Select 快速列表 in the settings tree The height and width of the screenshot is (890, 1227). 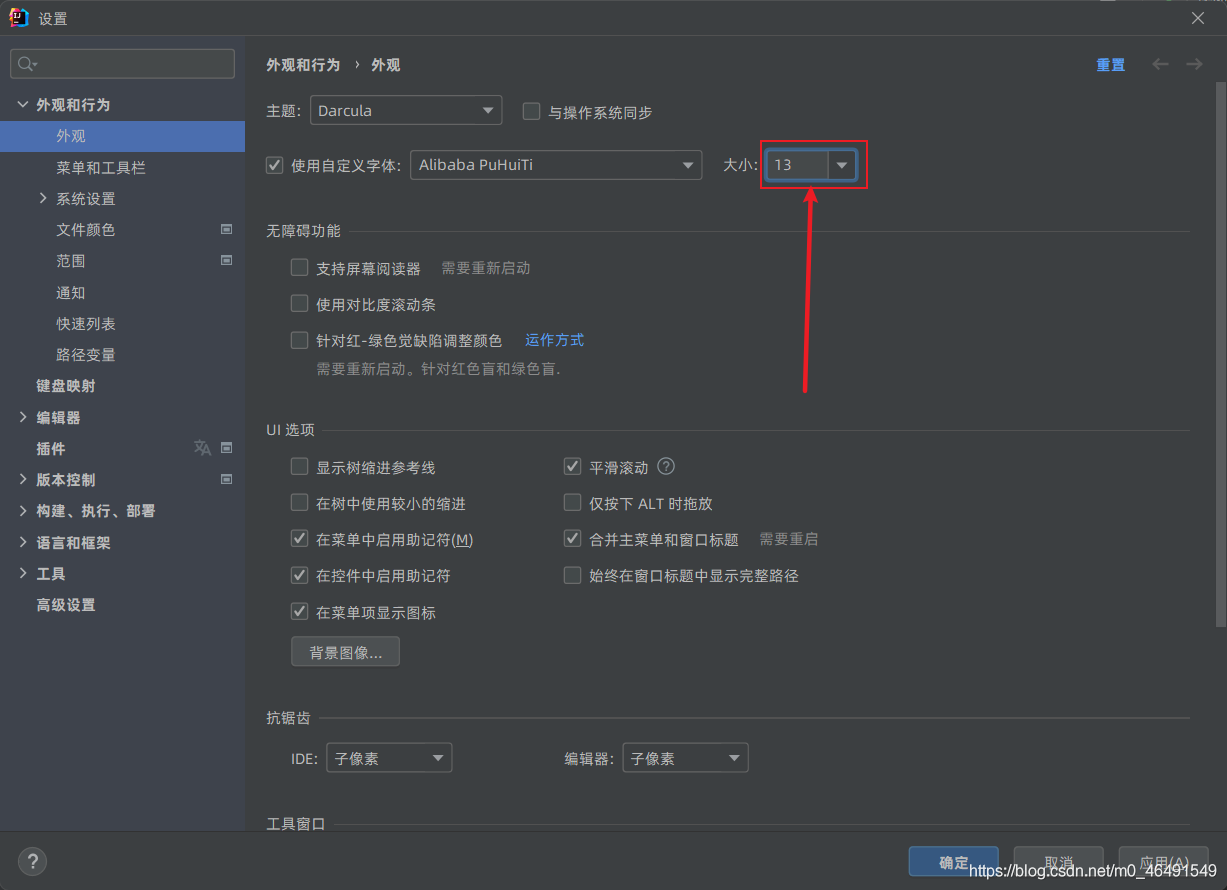[x=122, y=323]
